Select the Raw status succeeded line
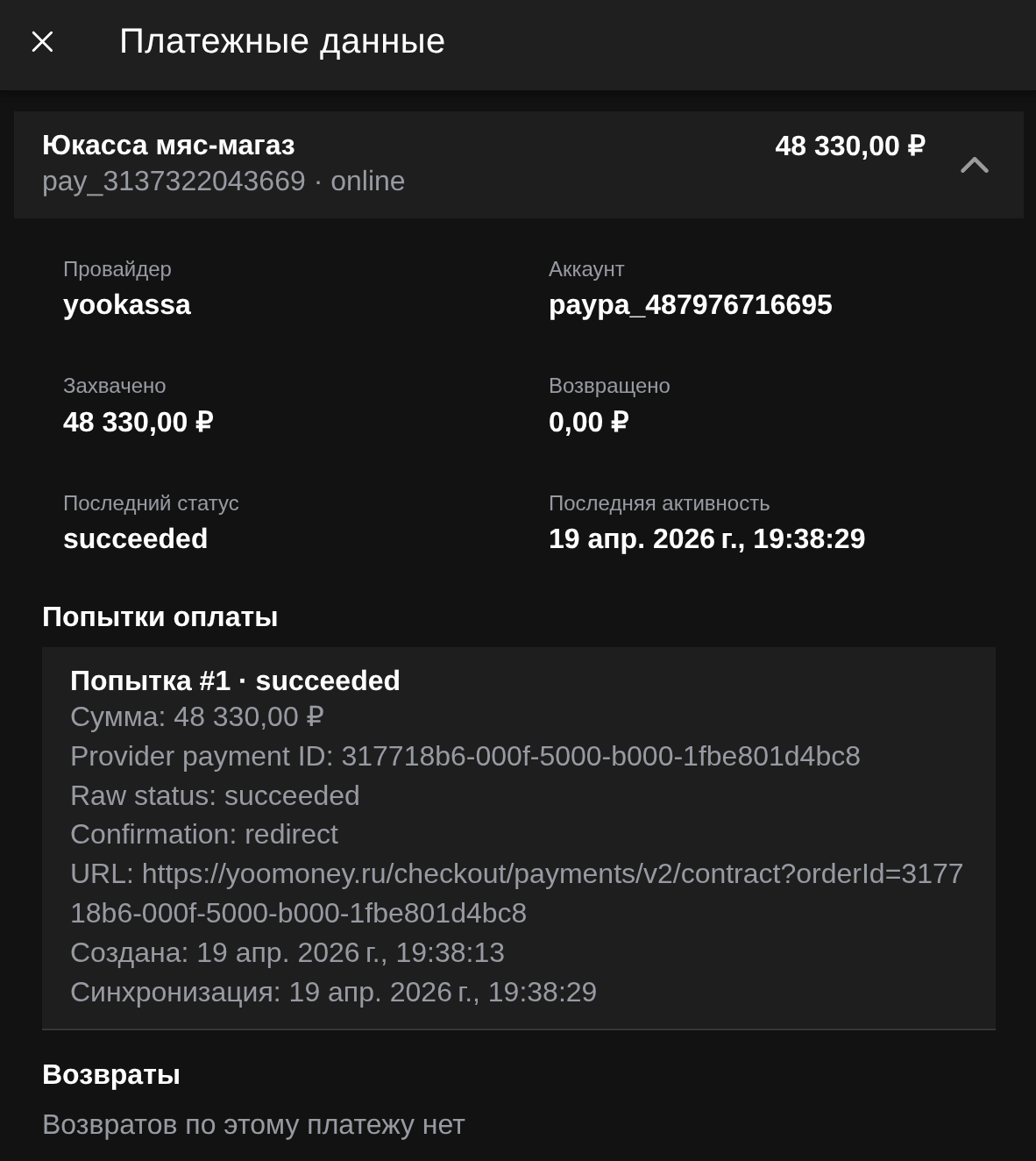This screenshot has height=1161, width=1036. pos(215,795)
